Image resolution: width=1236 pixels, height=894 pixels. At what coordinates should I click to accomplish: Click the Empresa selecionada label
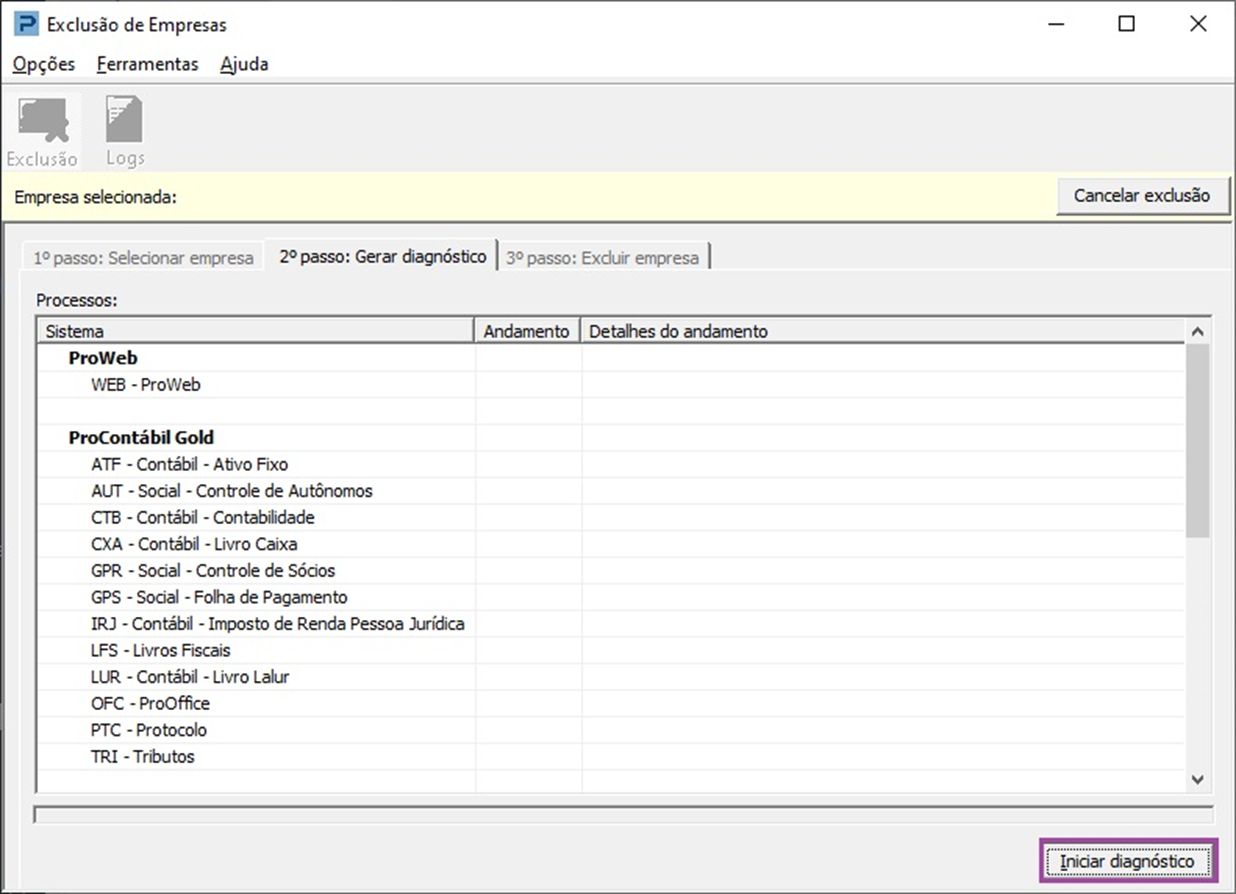95,197
